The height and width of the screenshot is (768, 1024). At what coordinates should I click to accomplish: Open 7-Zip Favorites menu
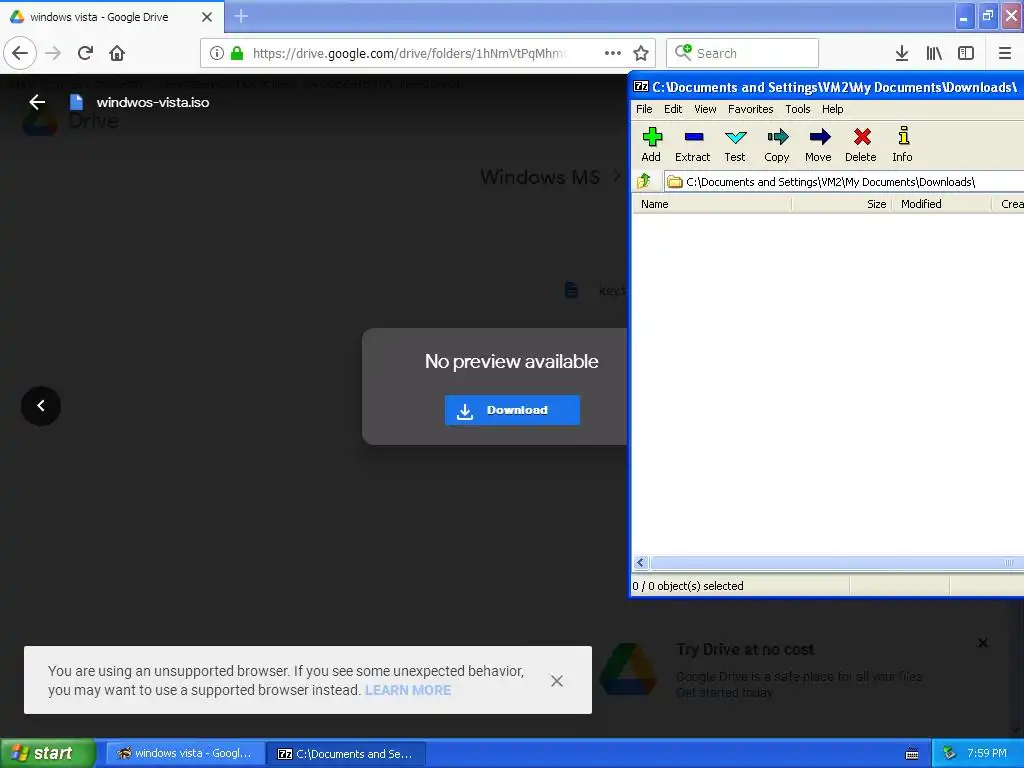[750, 109]
